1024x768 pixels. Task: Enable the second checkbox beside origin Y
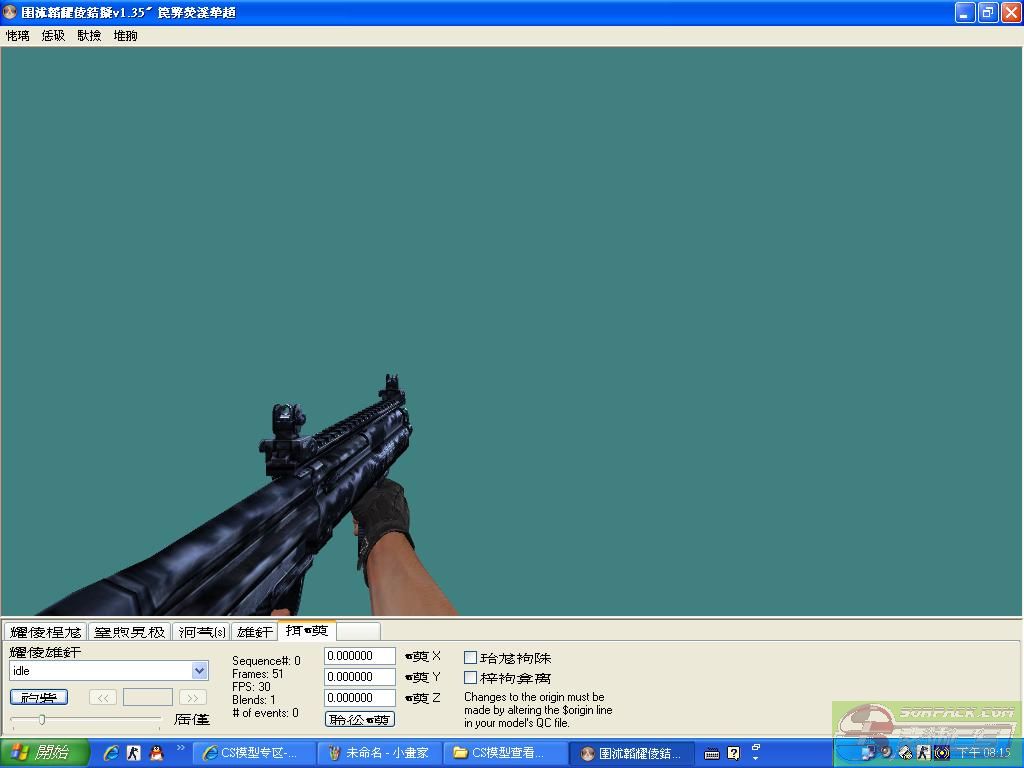tap(470, 678)
